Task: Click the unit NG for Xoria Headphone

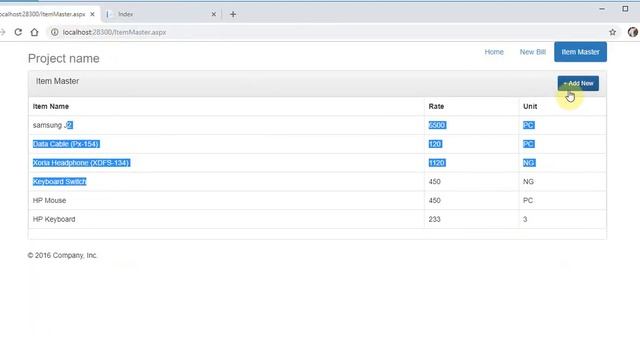Action: (529, 162)
